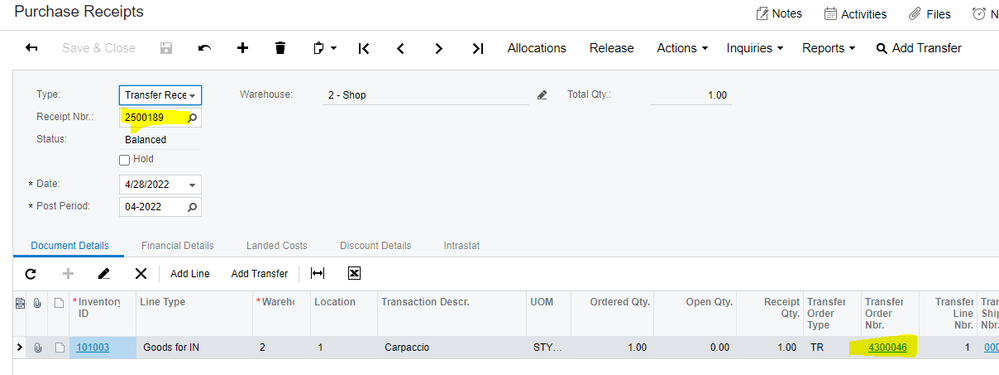Click the grid Add Line button

point(190,274)
